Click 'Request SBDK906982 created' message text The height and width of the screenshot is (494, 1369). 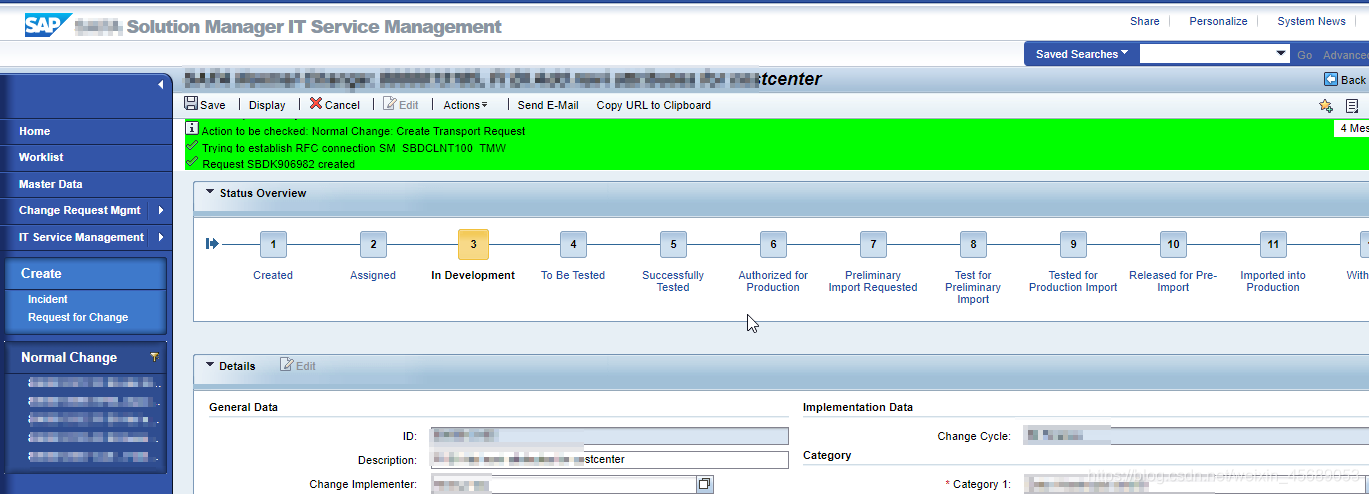[x=278, y=164]
